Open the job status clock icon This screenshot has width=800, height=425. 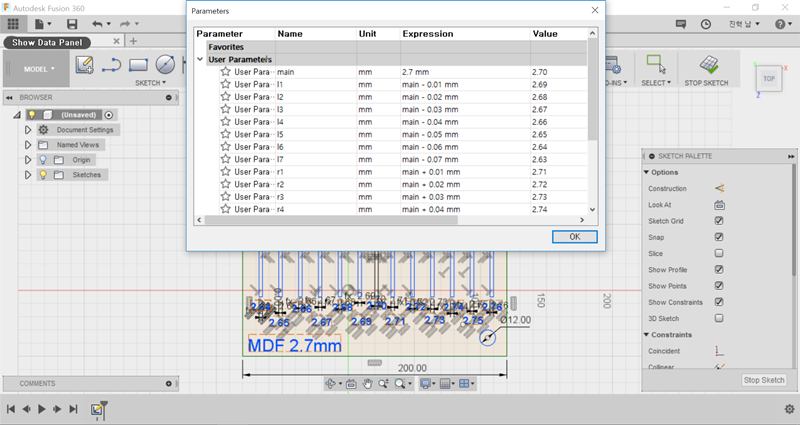coord(706,24)
